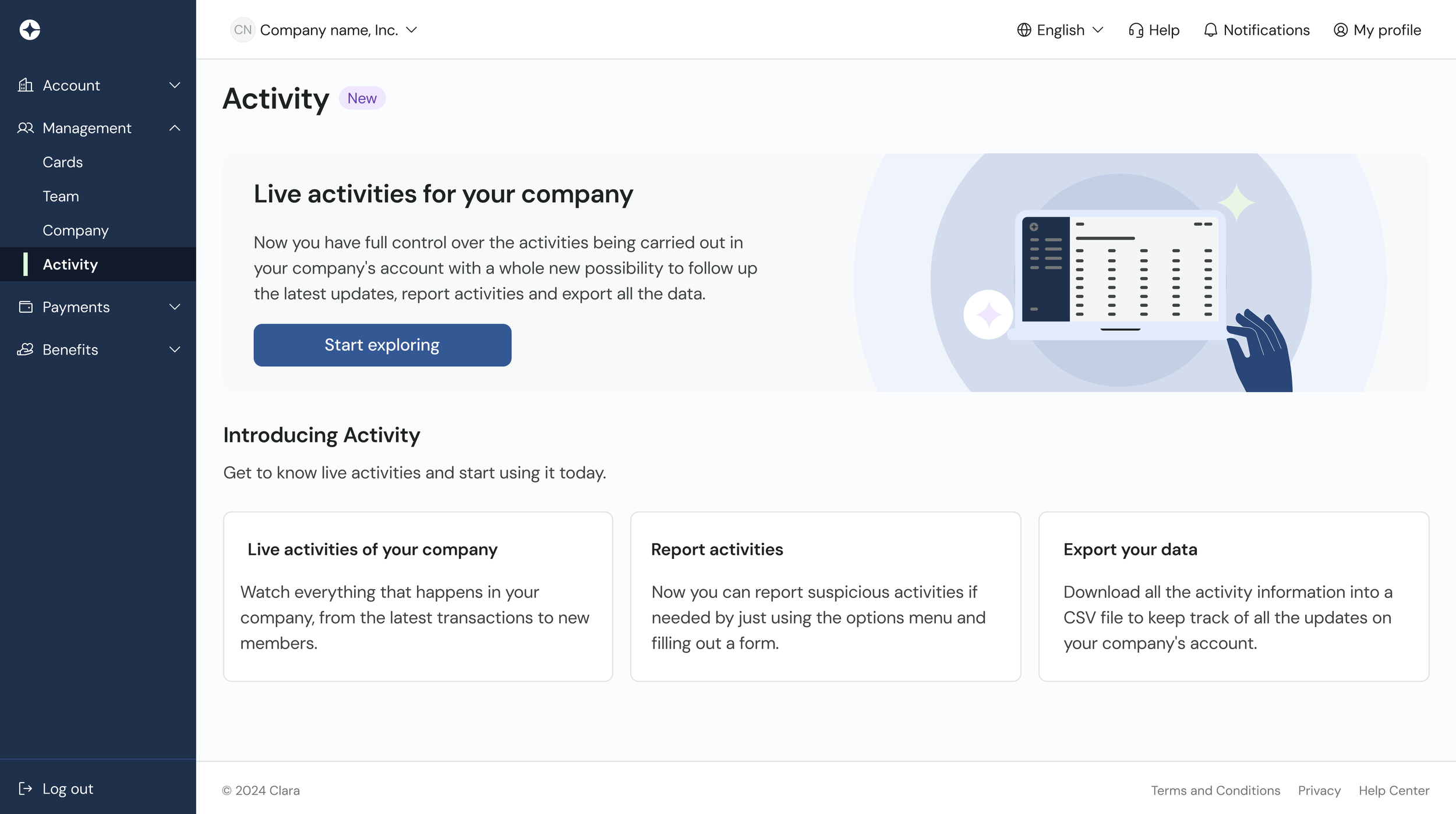This screenshot has width=1456, height=814.
Task: Expand the Account section chevron
Action: [x=175, y=85]
